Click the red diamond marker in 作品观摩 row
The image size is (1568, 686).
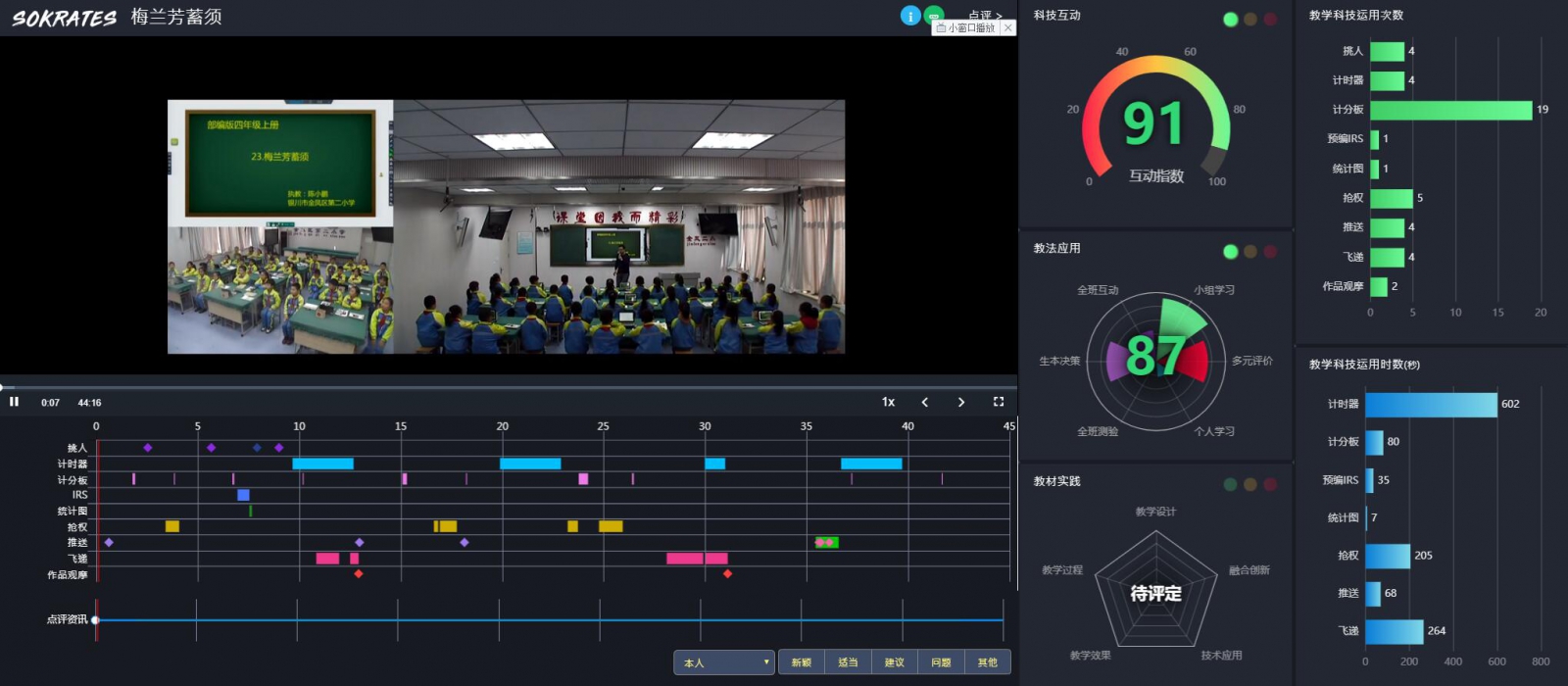[x=359, y=574]
